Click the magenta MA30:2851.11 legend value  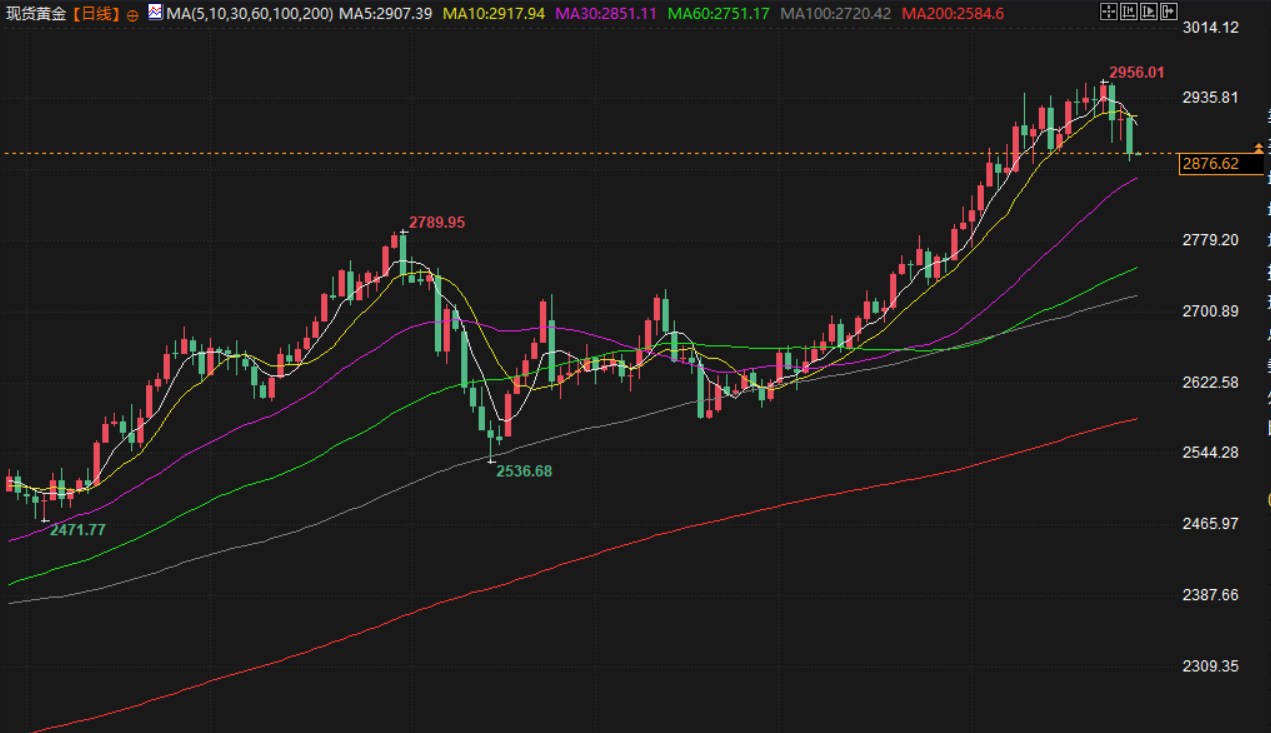pyautogui.click(x=605, y=14)
